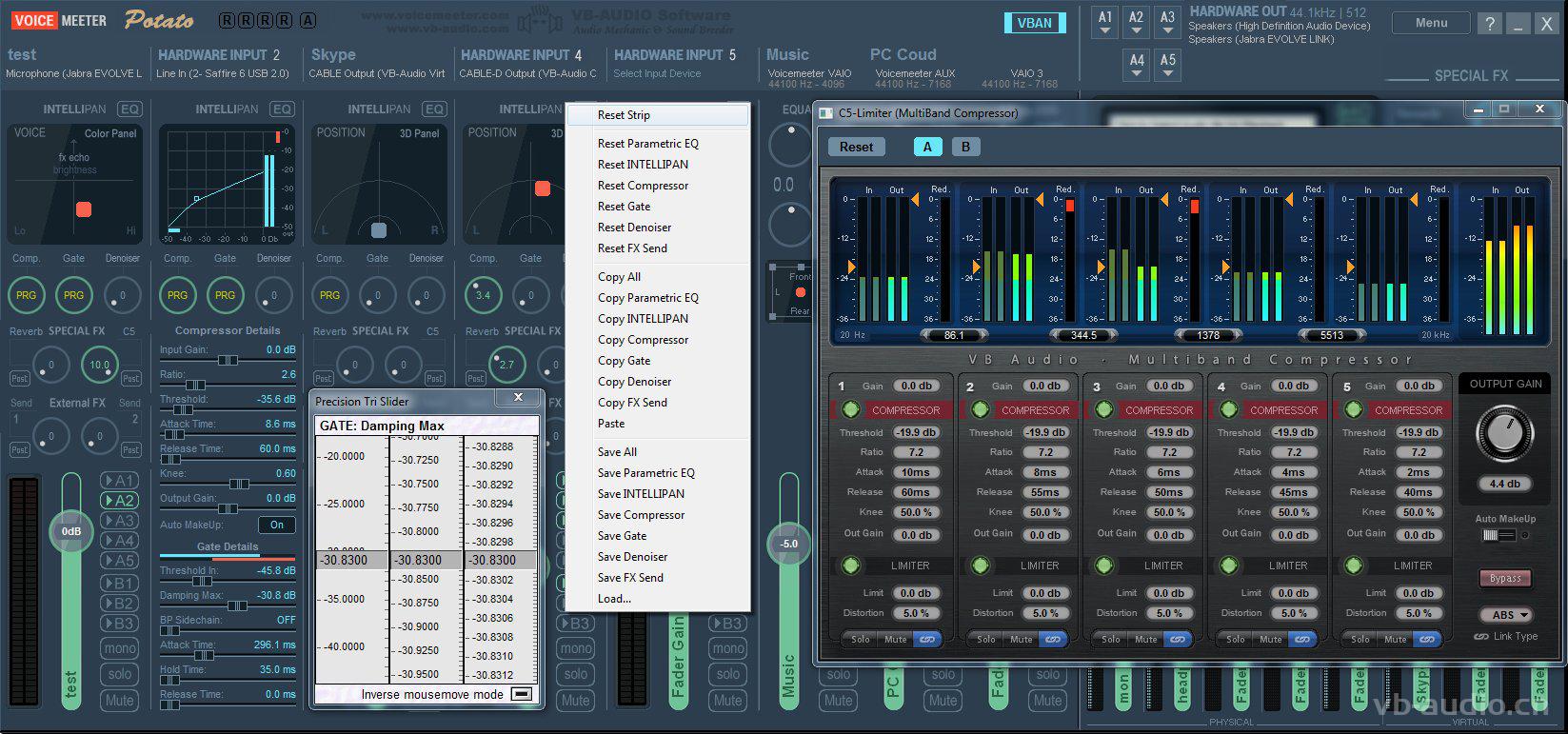Click the Output Gain knob in Multiband Compressor
This screenshot has height=734, width=1568.
point(1504,433)
